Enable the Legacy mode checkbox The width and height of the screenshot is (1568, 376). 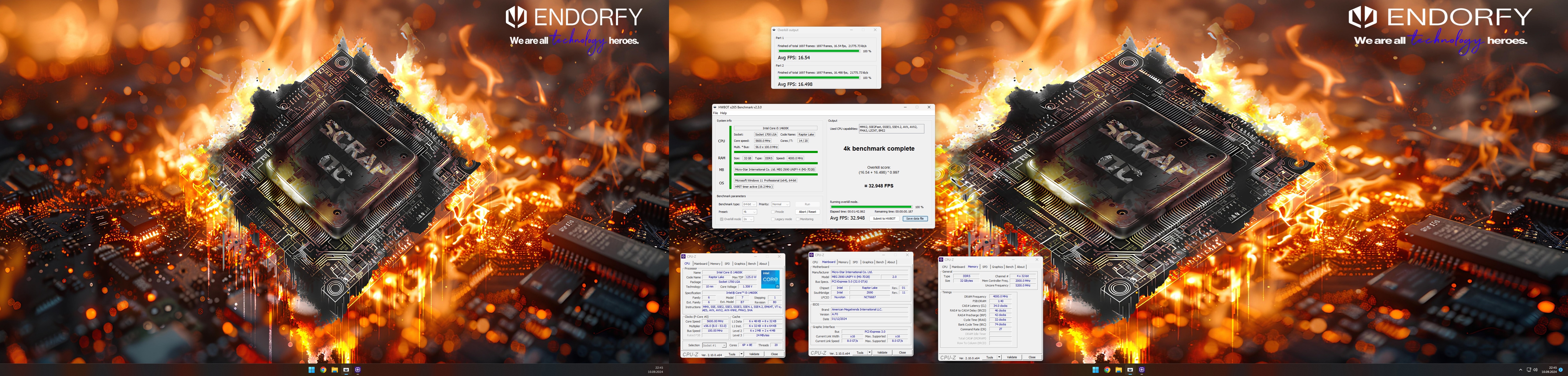(x=773, y=219)
